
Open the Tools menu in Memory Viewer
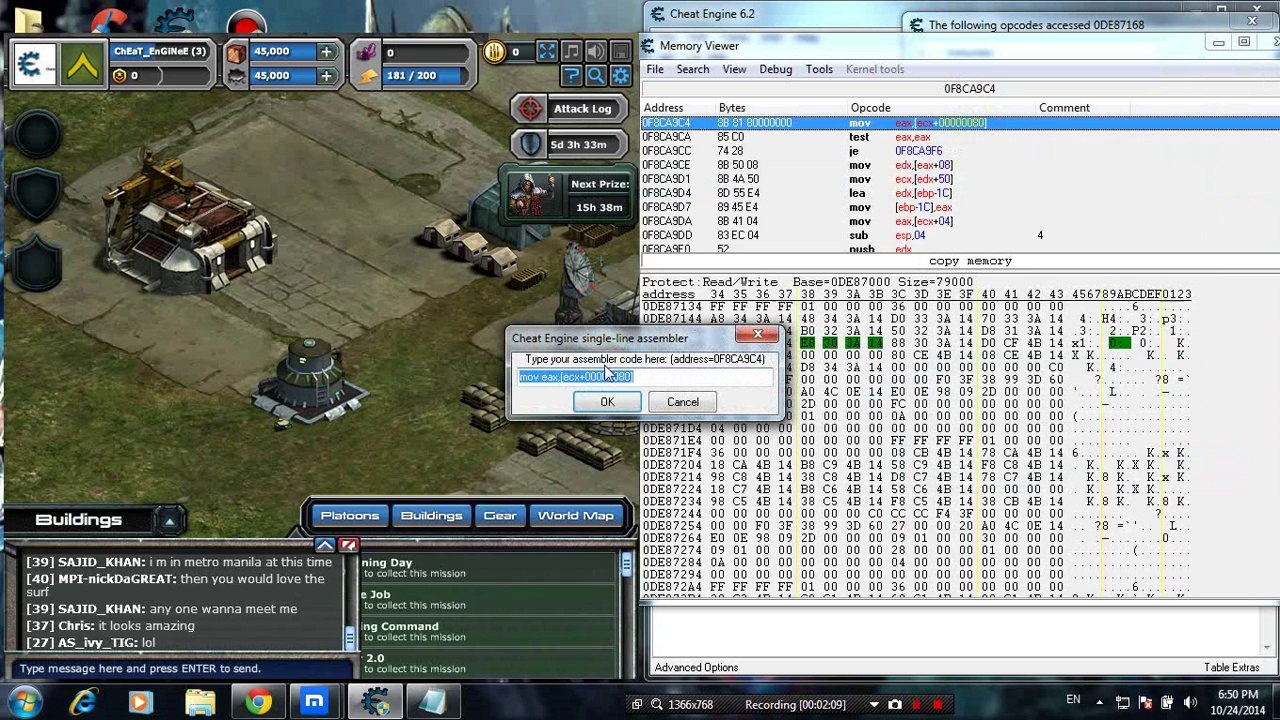point(819,69)
